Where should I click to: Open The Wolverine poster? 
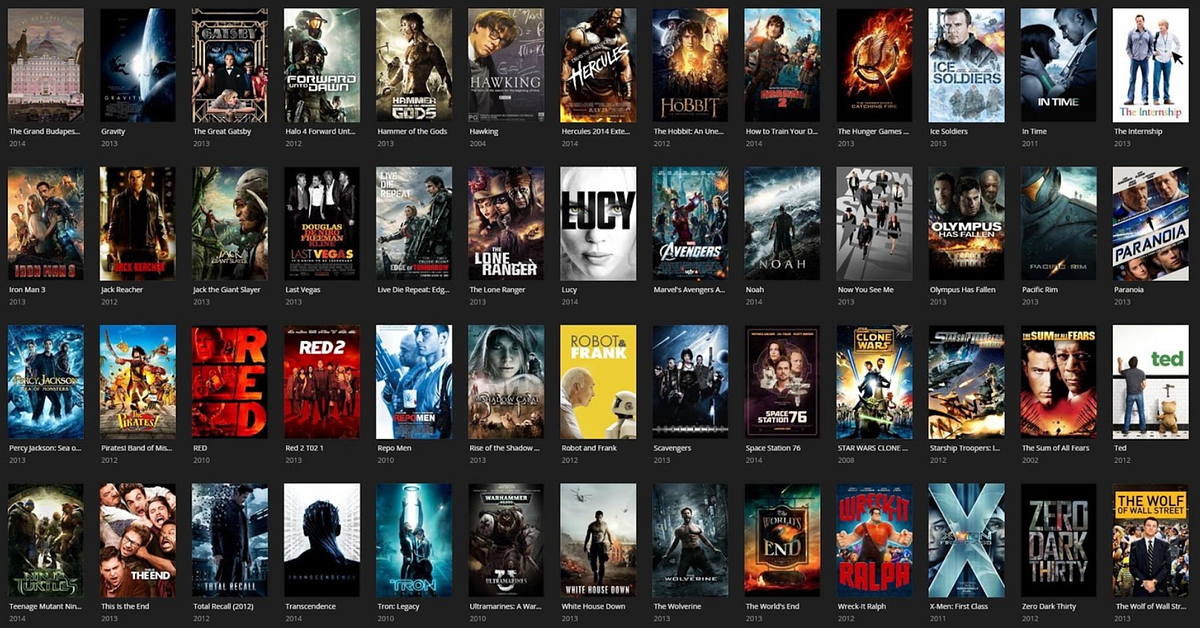690,540
